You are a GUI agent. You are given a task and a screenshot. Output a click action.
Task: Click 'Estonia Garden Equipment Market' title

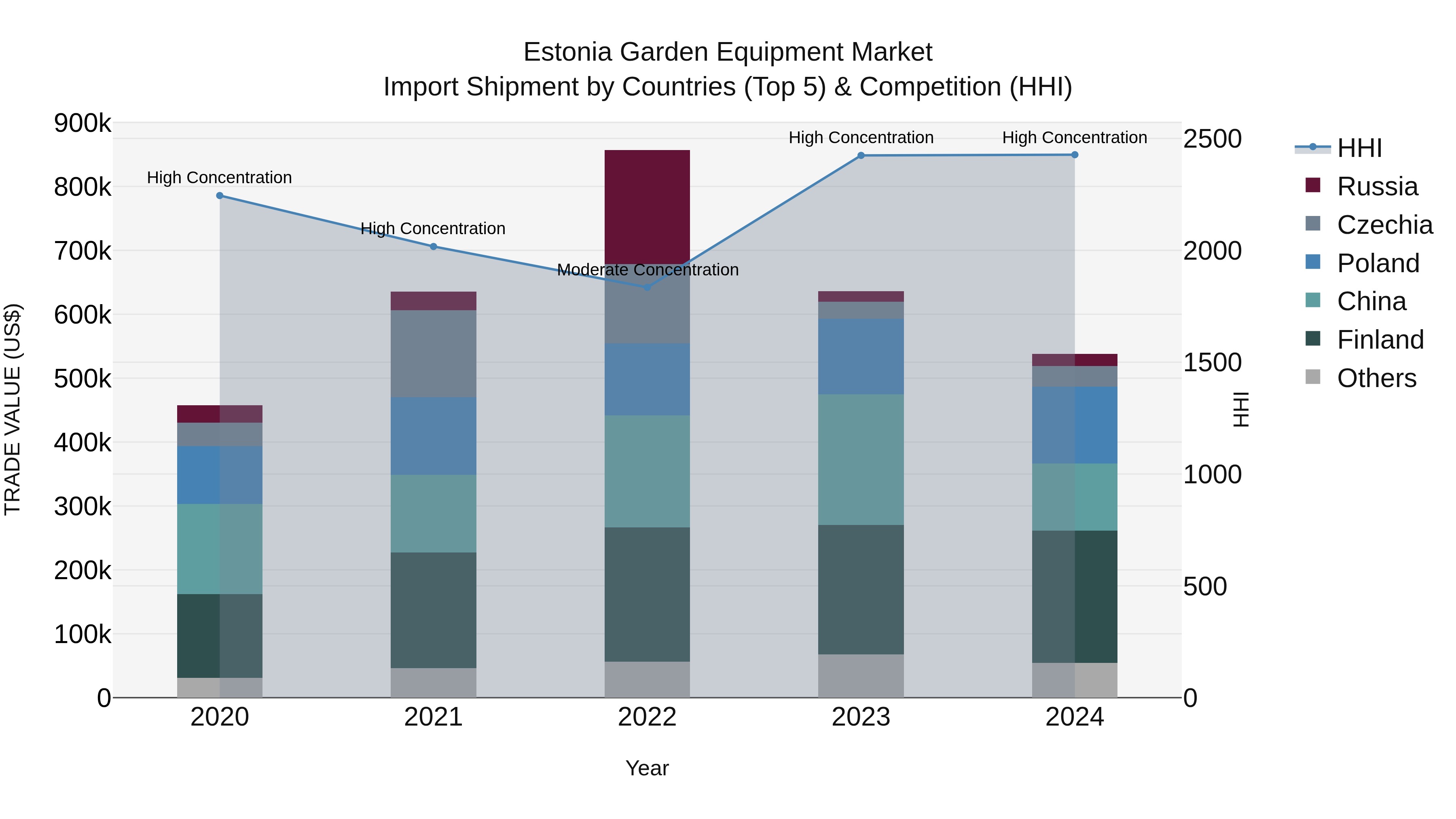[x=728, y=52]
